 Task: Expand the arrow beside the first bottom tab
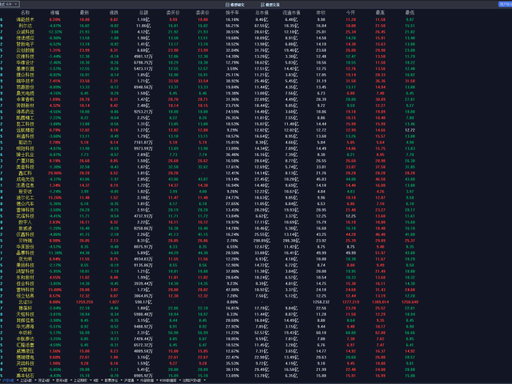pyautogui.click(x=17, y=380)
